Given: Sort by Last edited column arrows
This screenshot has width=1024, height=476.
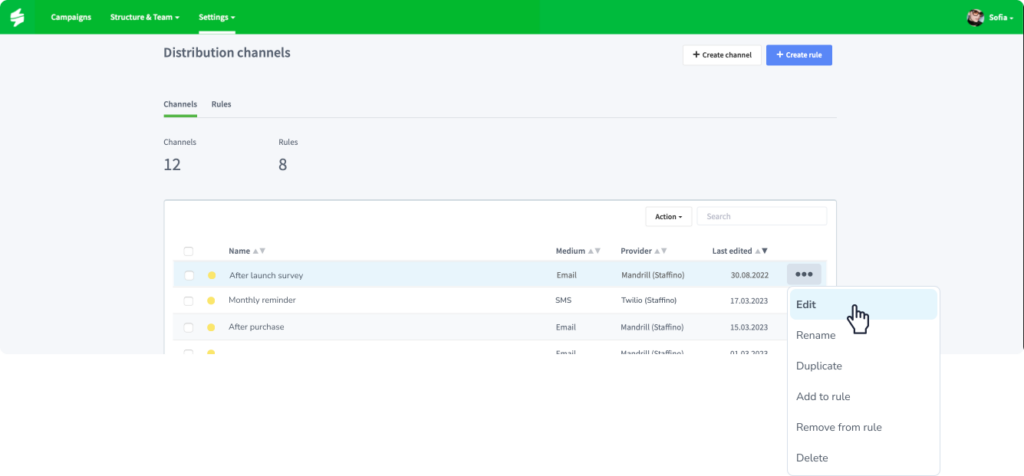Looking at the screenshot, I should (x=761, y=251).
